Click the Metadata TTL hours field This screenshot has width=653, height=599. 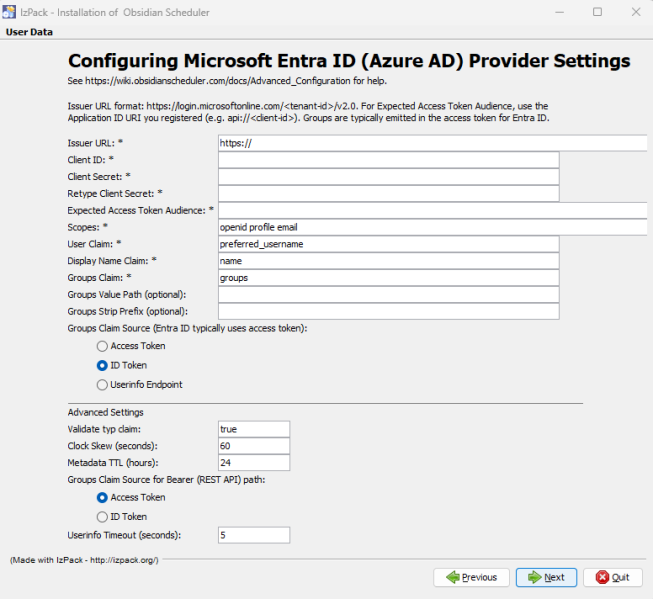click(x=254, y=463)
